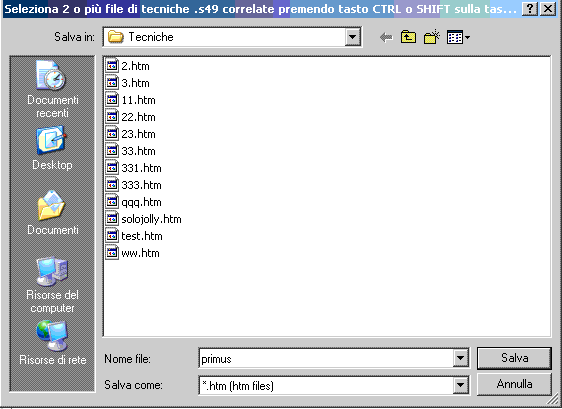This screenshot has height=409, width=562.
Task: Select the file test.htm
Action: click(135, 236)
